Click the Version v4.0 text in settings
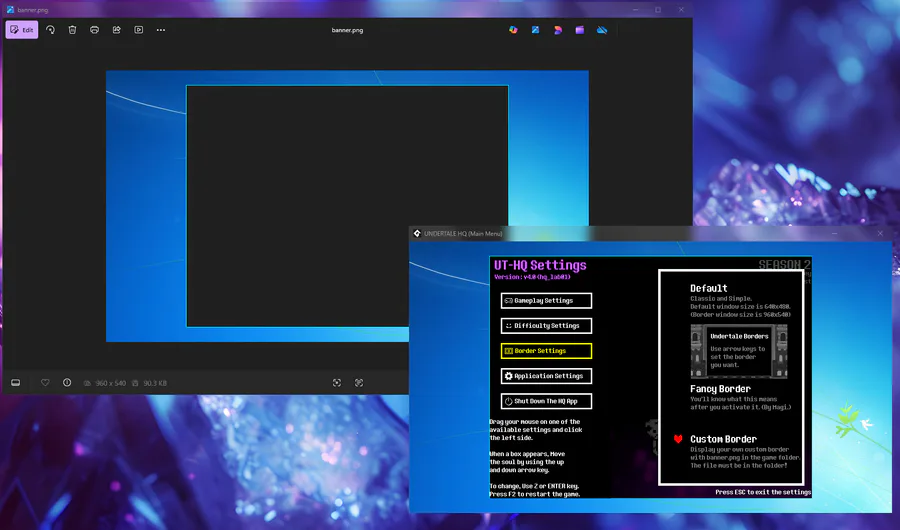The height and width of the screenshot is (530, 900). (532, 277)
